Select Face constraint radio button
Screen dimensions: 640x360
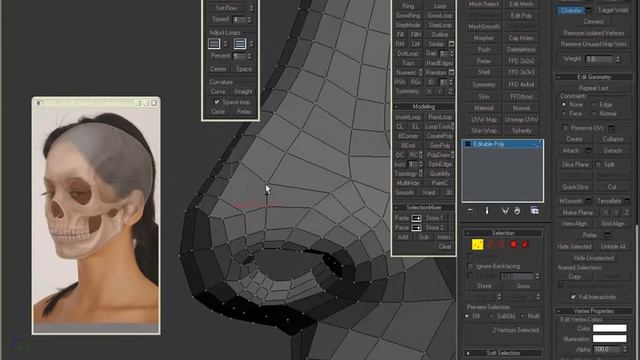pyautogui.click(x=564, y=113)
